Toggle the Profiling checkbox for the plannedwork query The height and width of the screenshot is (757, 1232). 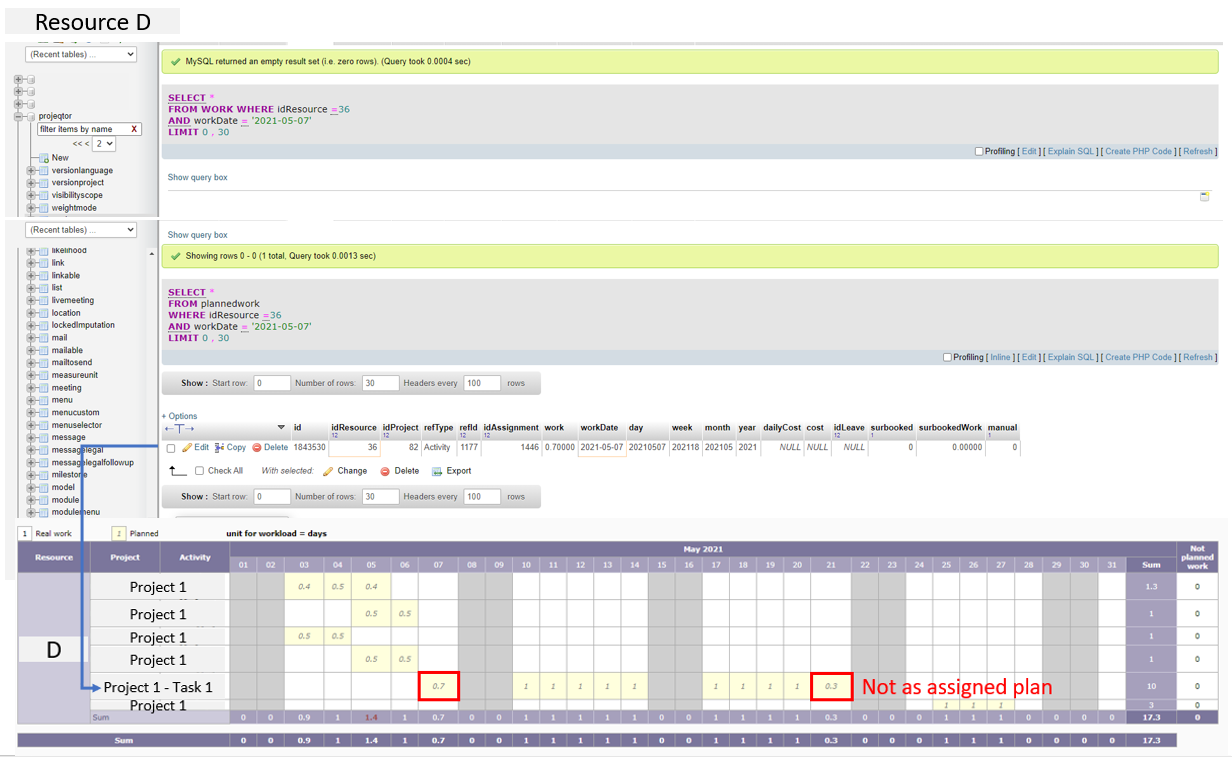(x=948, y=357)
